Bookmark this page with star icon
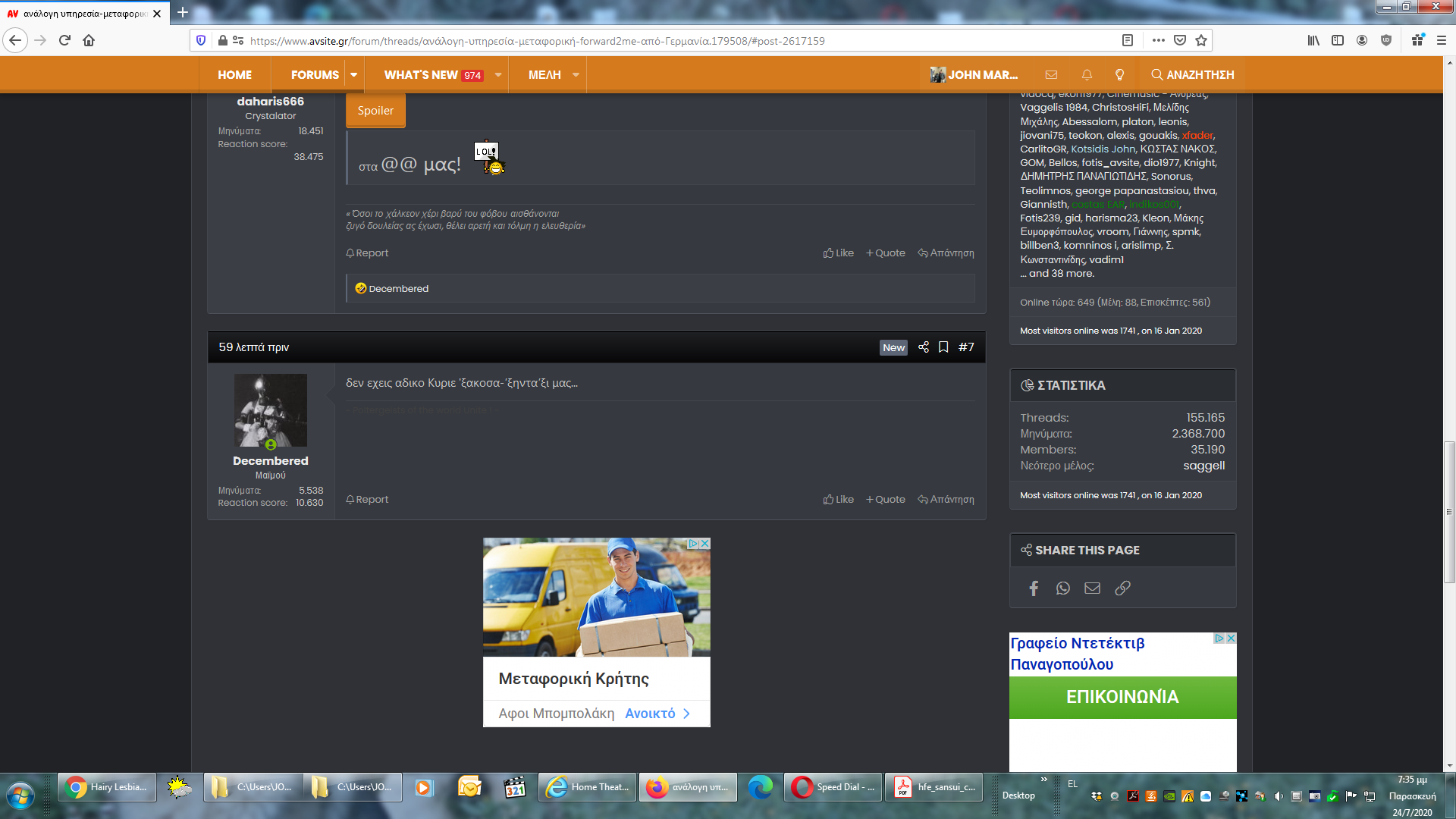Screen dimensions: 1456x819 click(1201, 40)
